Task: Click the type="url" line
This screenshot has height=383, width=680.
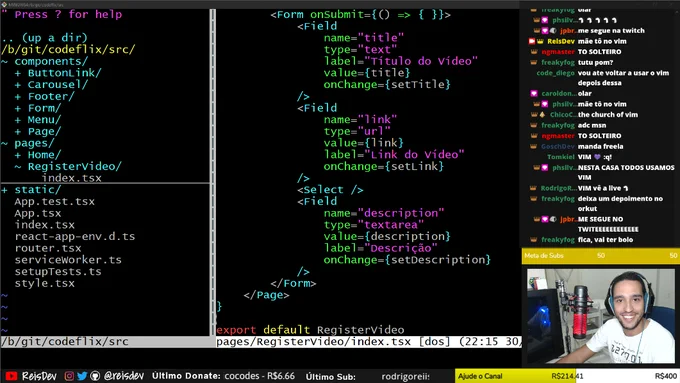Action: pos(357,131)
